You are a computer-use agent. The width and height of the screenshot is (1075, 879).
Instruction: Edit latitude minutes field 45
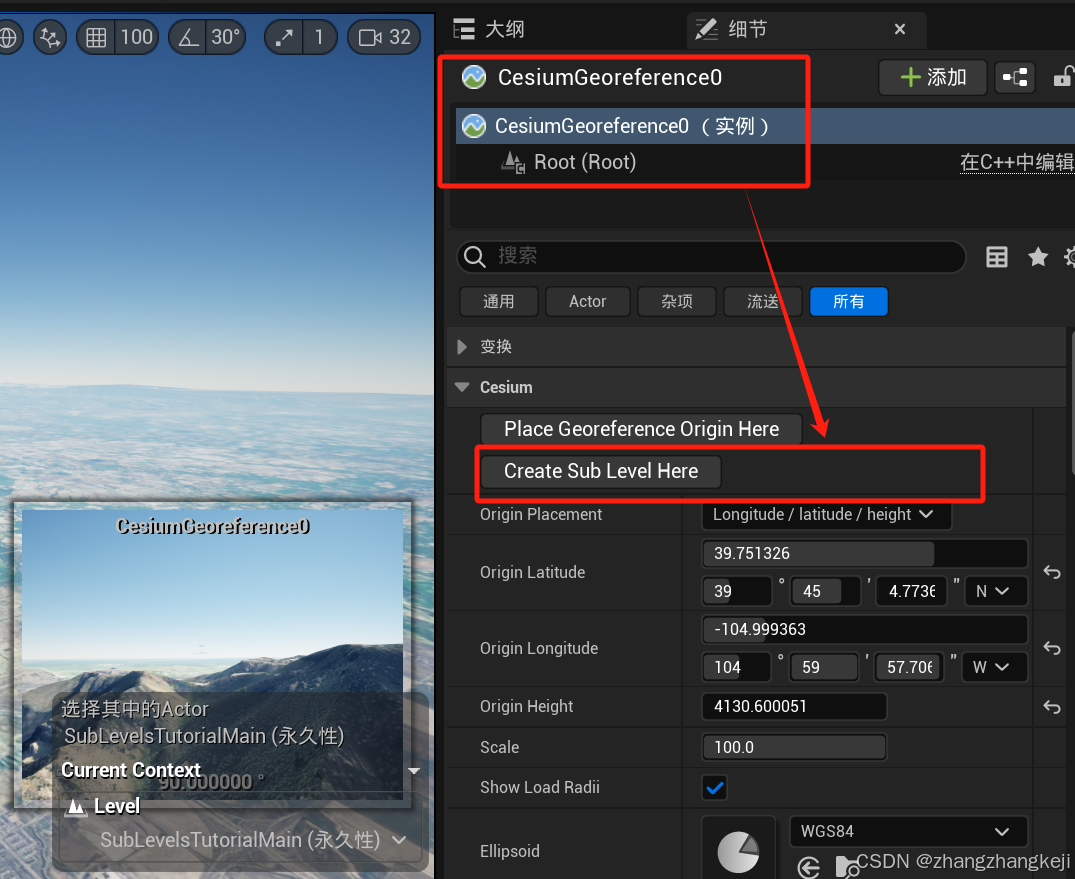[825, 591]
